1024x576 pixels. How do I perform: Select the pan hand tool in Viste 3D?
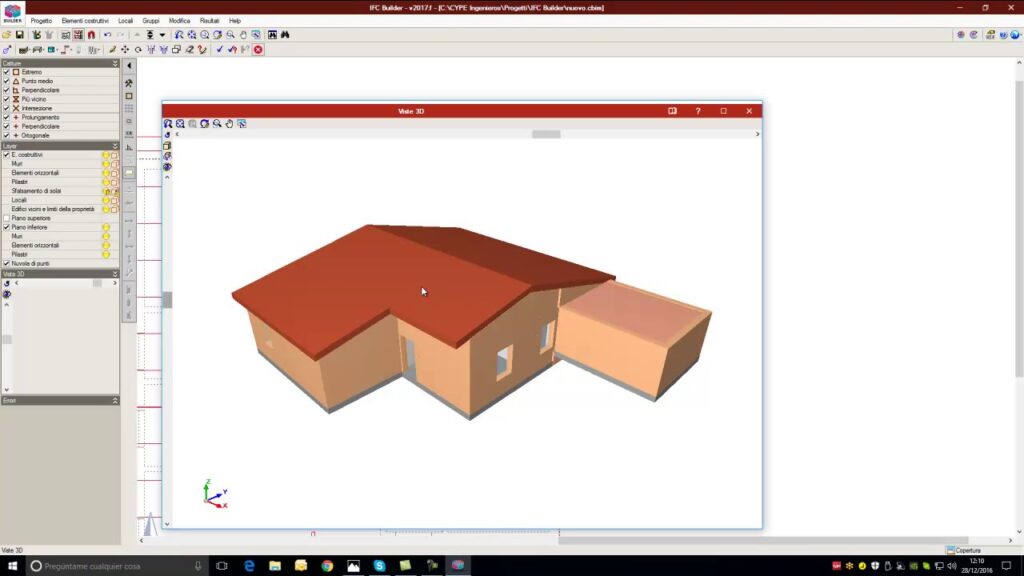click(x=229, y=124)
